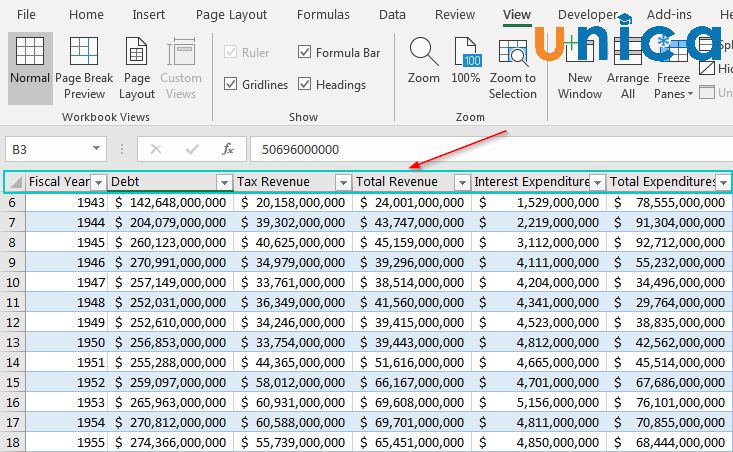Open the Insert tab
733x452 pixels.
click(148, 14)
